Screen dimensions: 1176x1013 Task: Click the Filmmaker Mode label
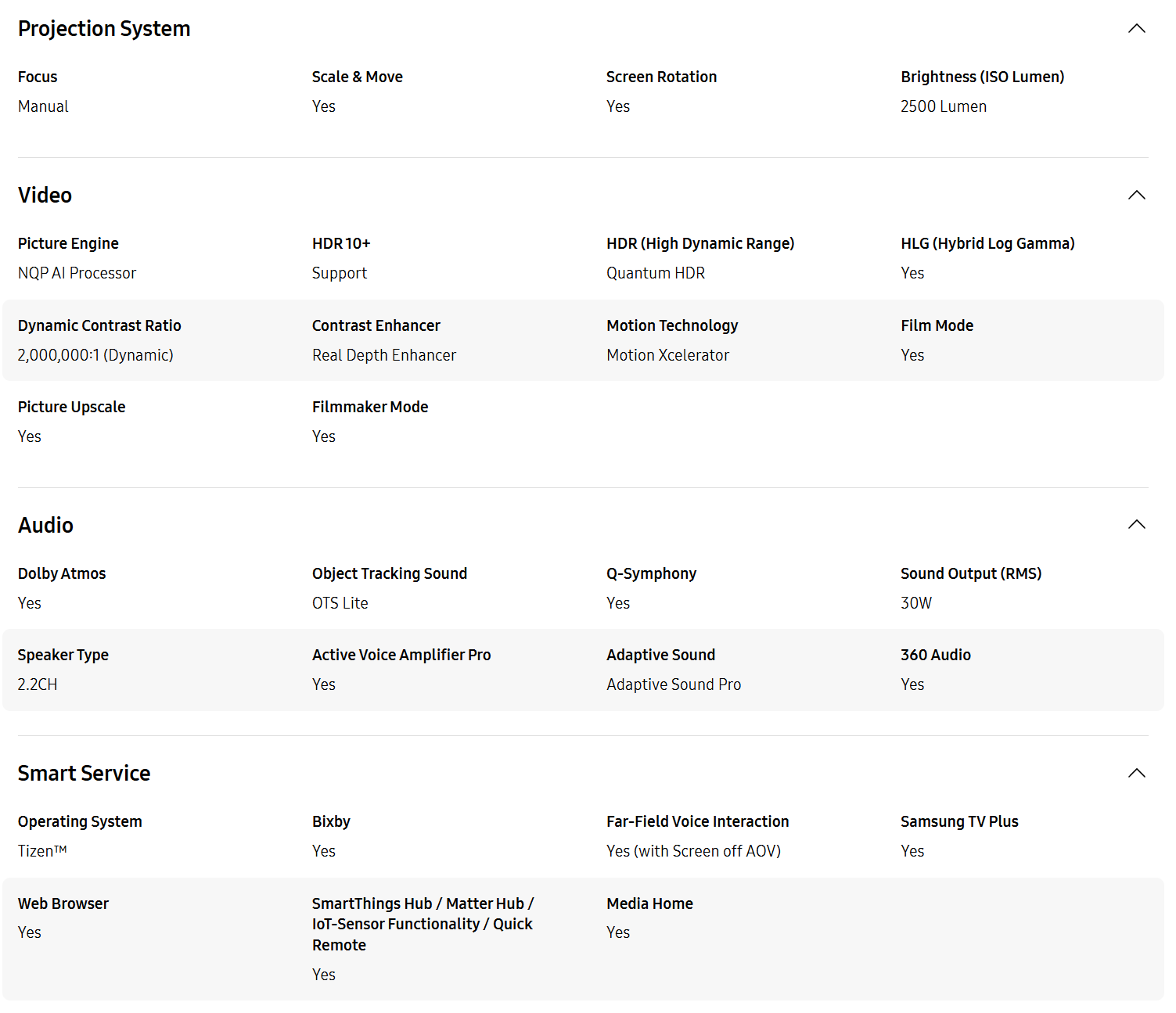point(370,407)
